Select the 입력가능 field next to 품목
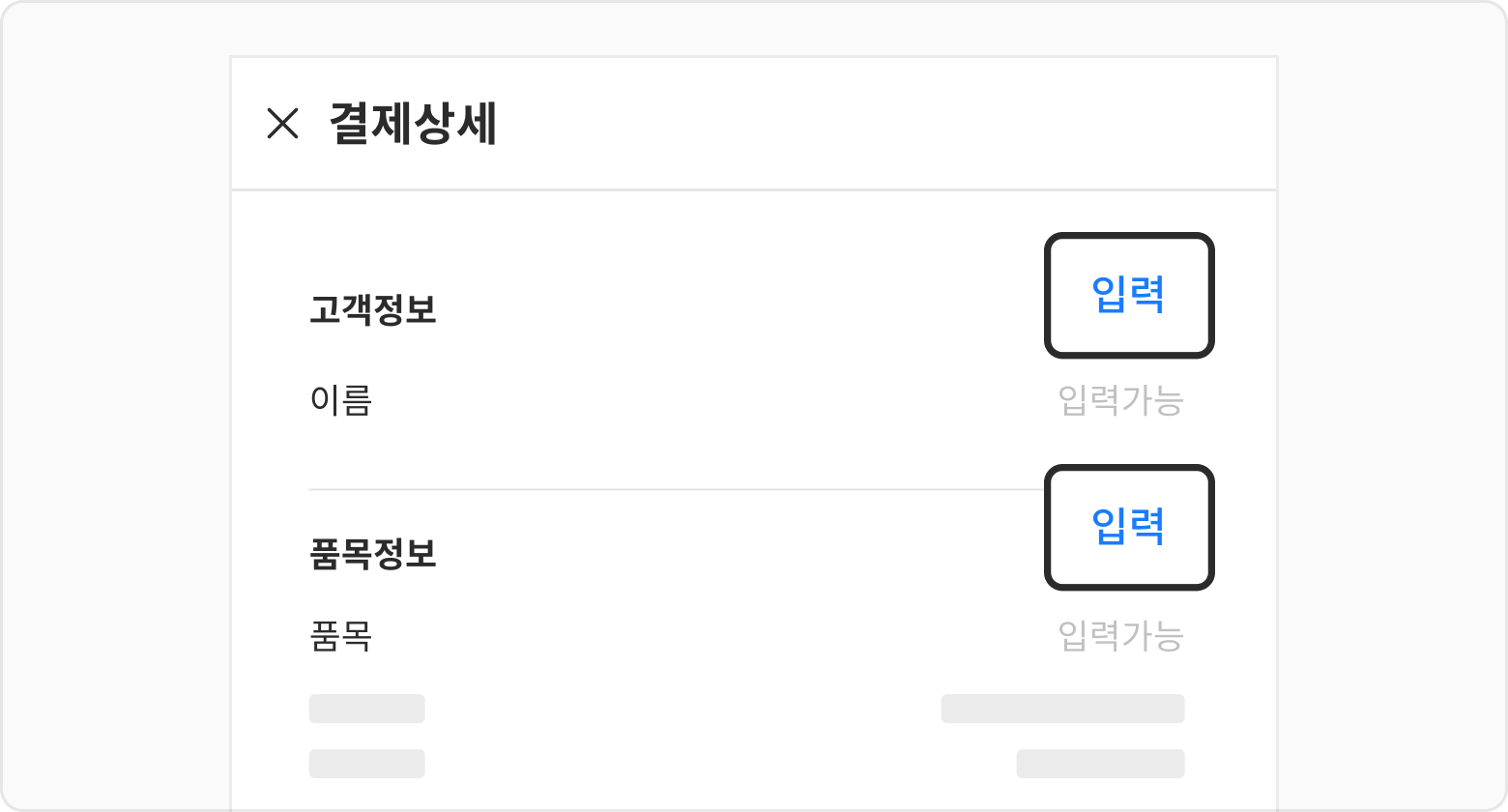Viewport: 1508px width, 812px height. 1120,636
